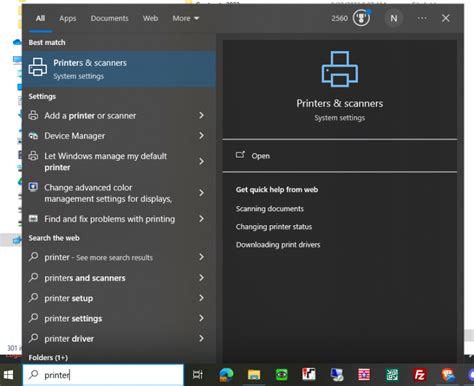Expand the printer settings chevron
Screen dimensions: 474x386
point(201,318)
